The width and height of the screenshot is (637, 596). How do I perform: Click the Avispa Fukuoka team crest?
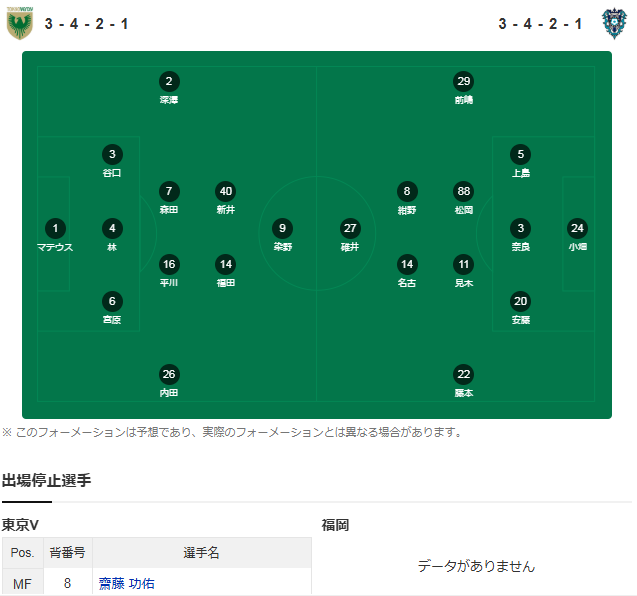point(614,23)
